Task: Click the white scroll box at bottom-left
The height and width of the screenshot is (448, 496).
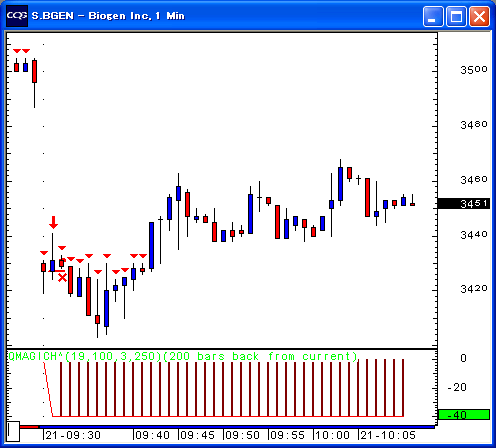Action: point(13,432)
